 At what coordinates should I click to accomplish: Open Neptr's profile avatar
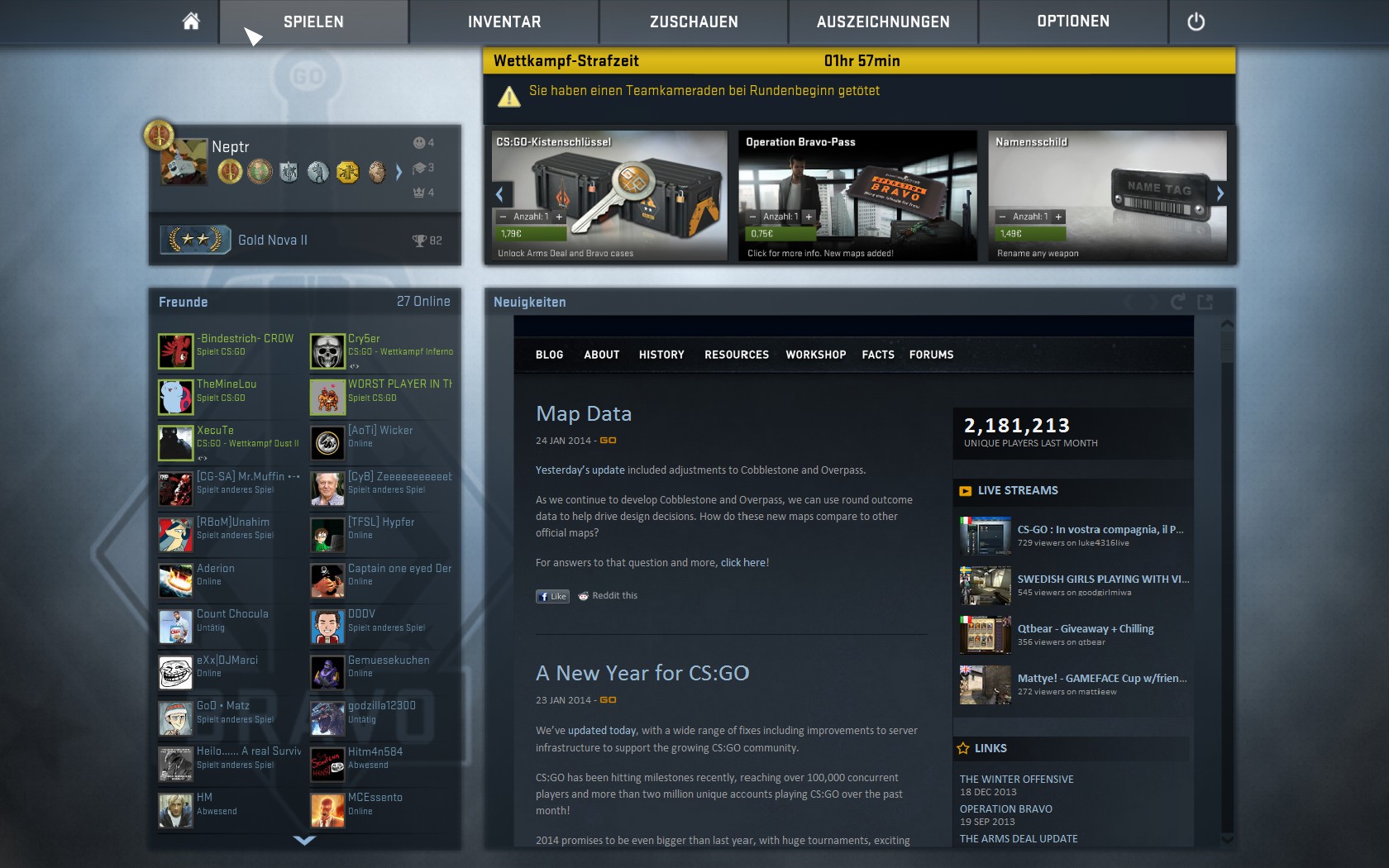184,161
